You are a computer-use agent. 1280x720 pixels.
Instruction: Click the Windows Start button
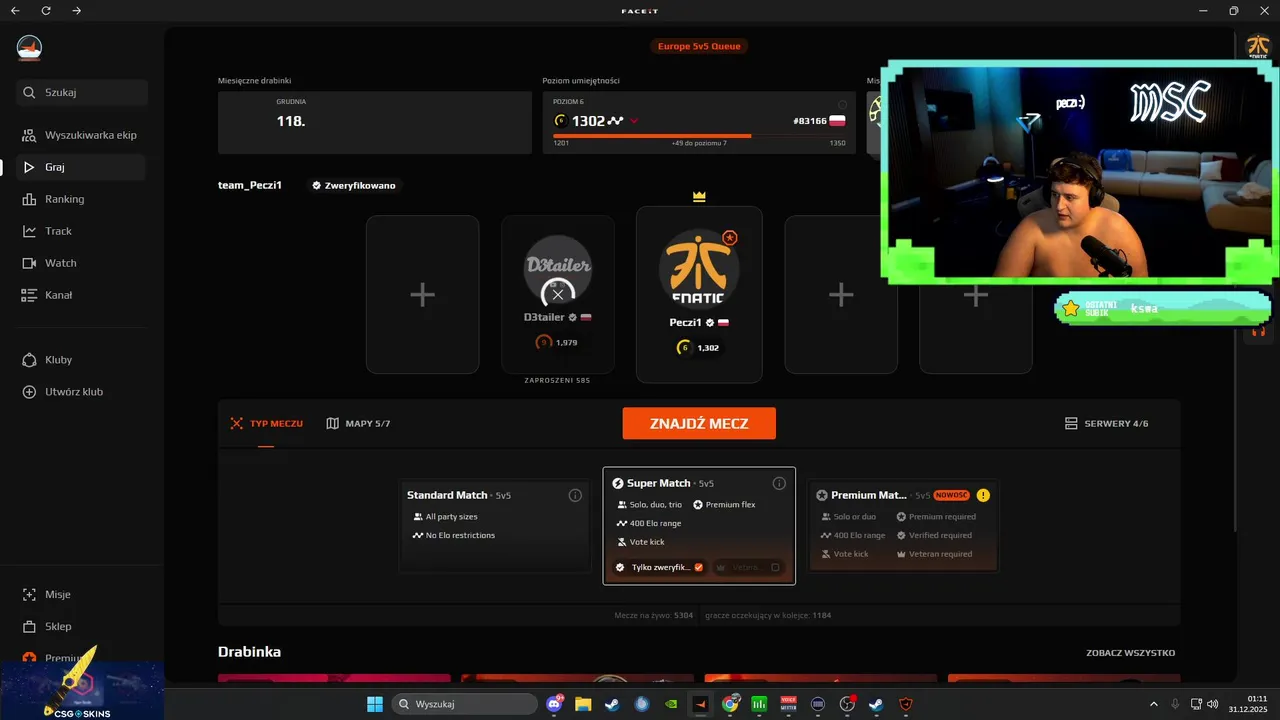375,704
